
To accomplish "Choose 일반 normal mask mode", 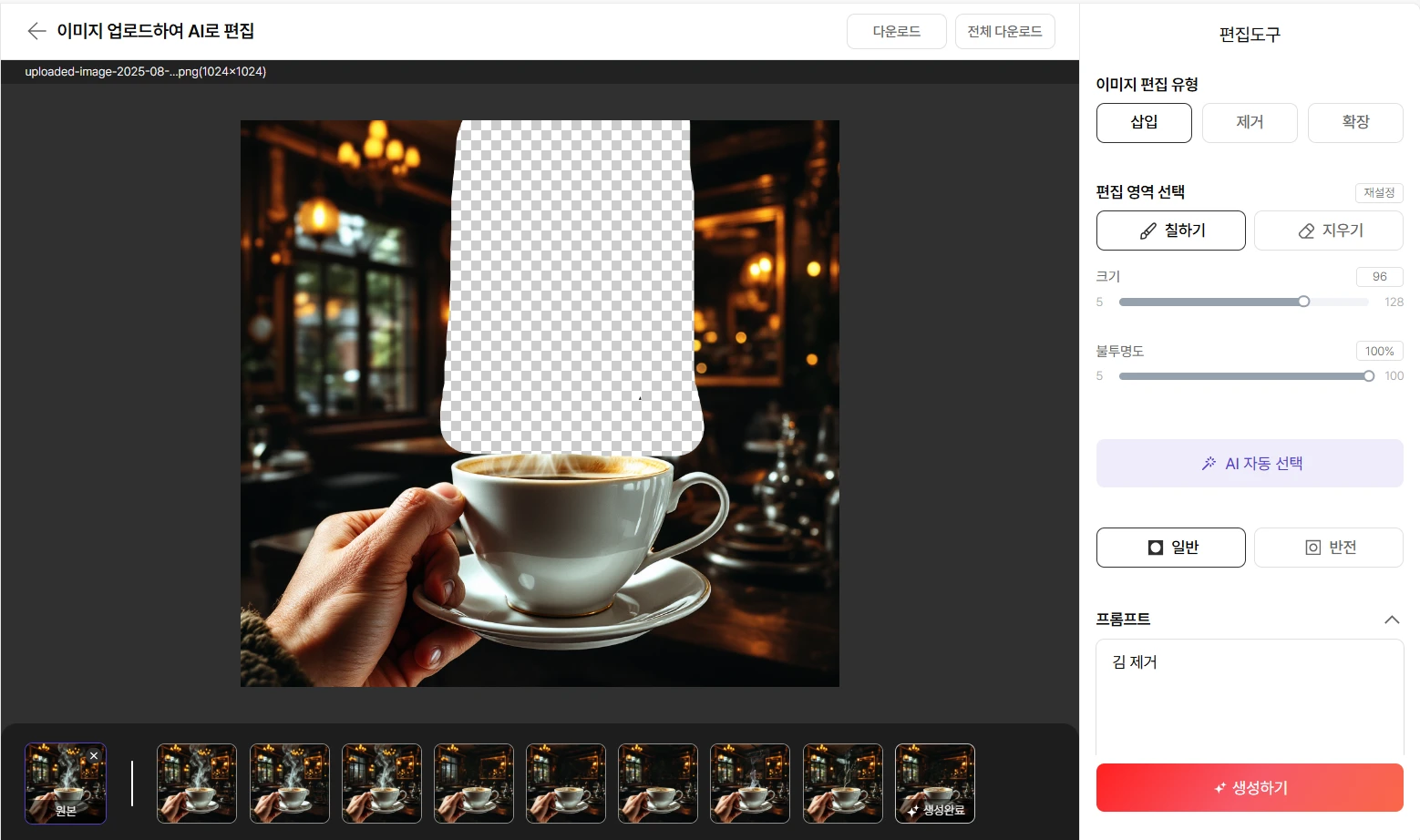I will pos(1170,548).
